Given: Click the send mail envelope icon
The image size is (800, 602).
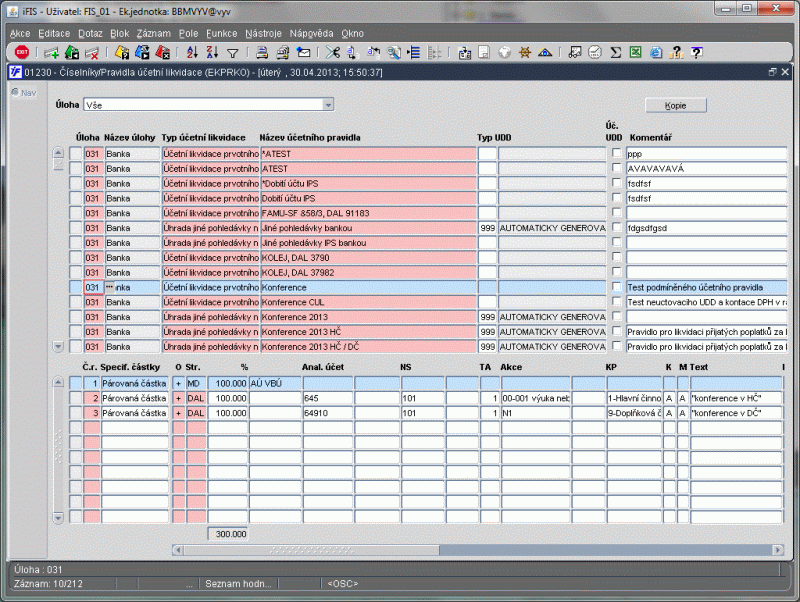Looking at the screenshot, I should pyautogui.click(x=304, y=52).
